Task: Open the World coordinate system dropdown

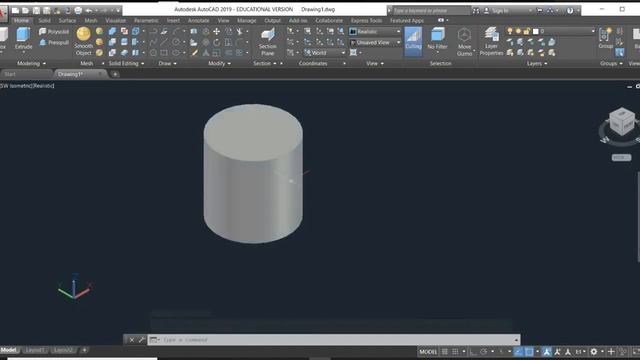Action: (325, 53)
